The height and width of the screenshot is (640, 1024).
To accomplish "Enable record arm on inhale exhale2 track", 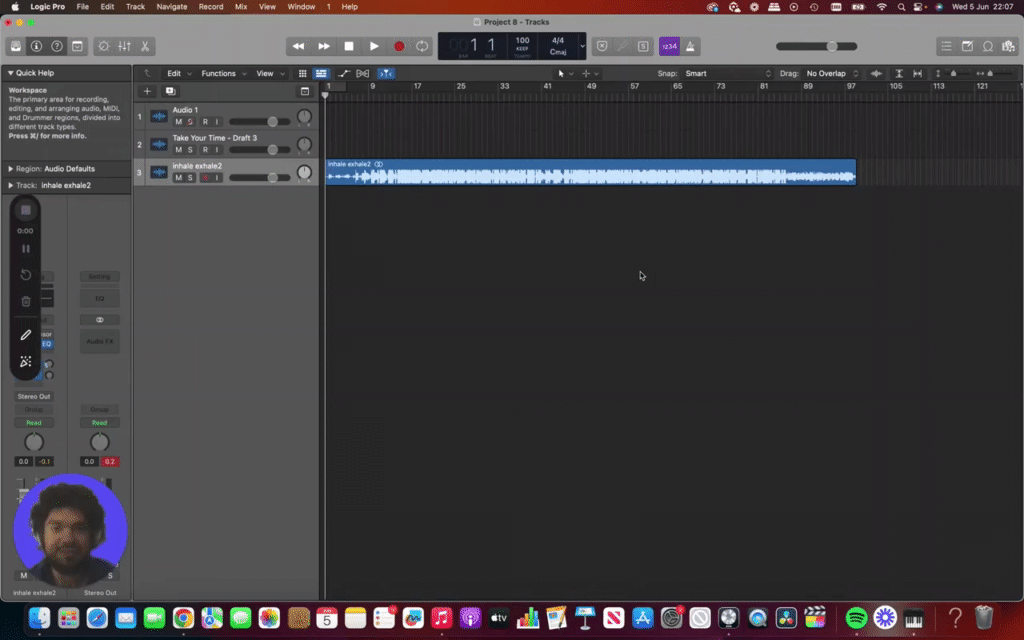I will [206, 178].
